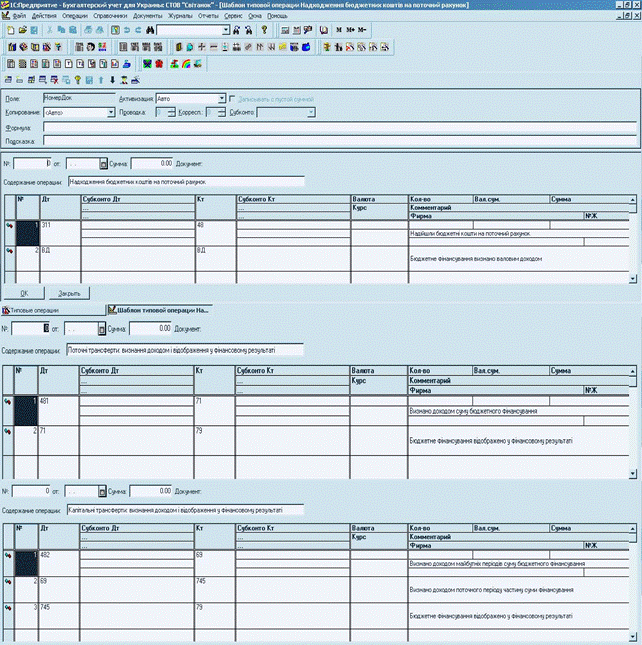Click the New document icon
This screenshot has height=645, width=642.
coord(11,30)
